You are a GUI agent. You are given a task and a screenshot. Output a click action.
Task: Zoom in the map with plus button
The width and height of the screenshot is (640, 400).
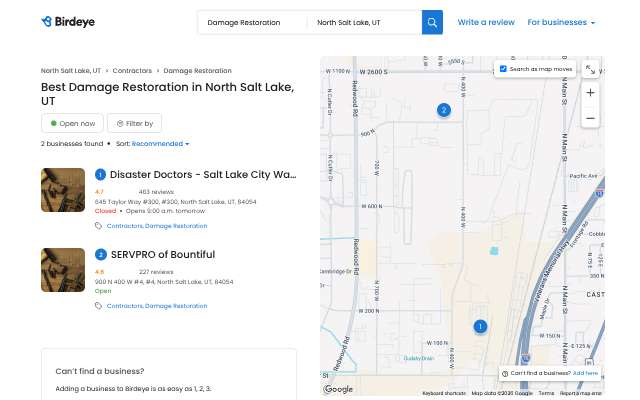tap(590, 93)
